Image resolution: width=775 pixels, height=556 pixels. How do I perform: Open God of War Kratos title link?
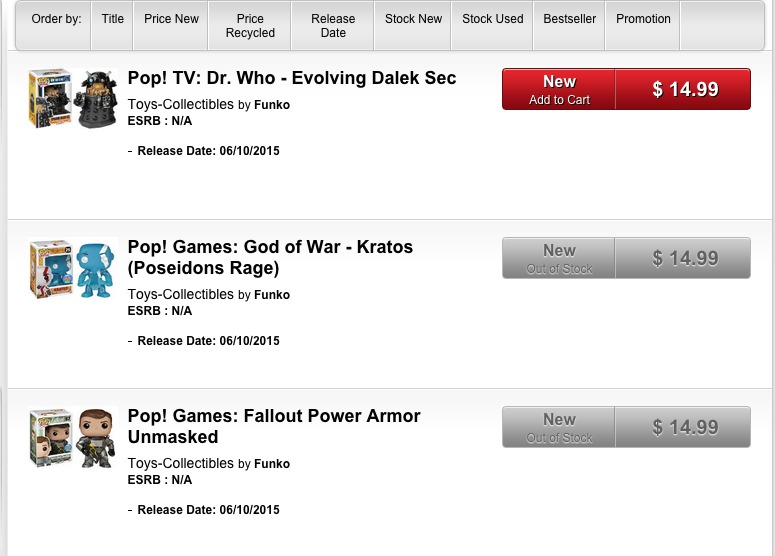(x=270, y=257)
